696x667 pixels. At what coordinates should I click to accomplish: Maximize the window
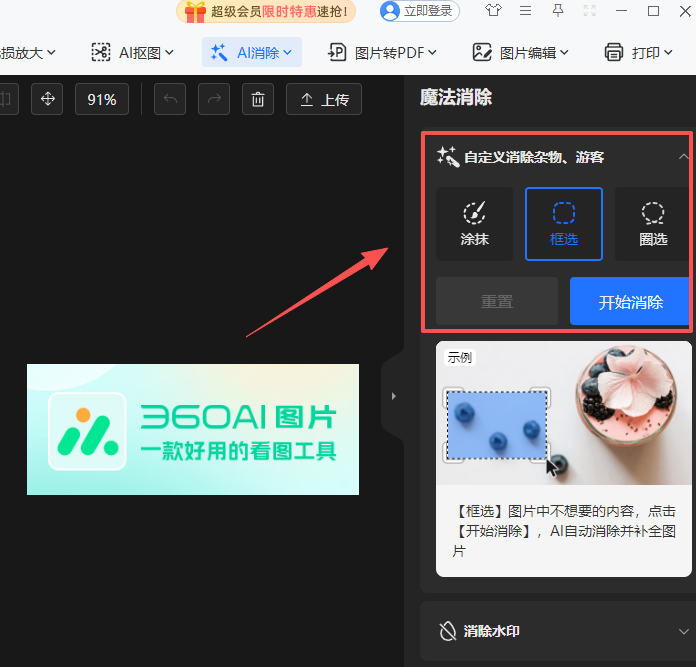point(653,10)
